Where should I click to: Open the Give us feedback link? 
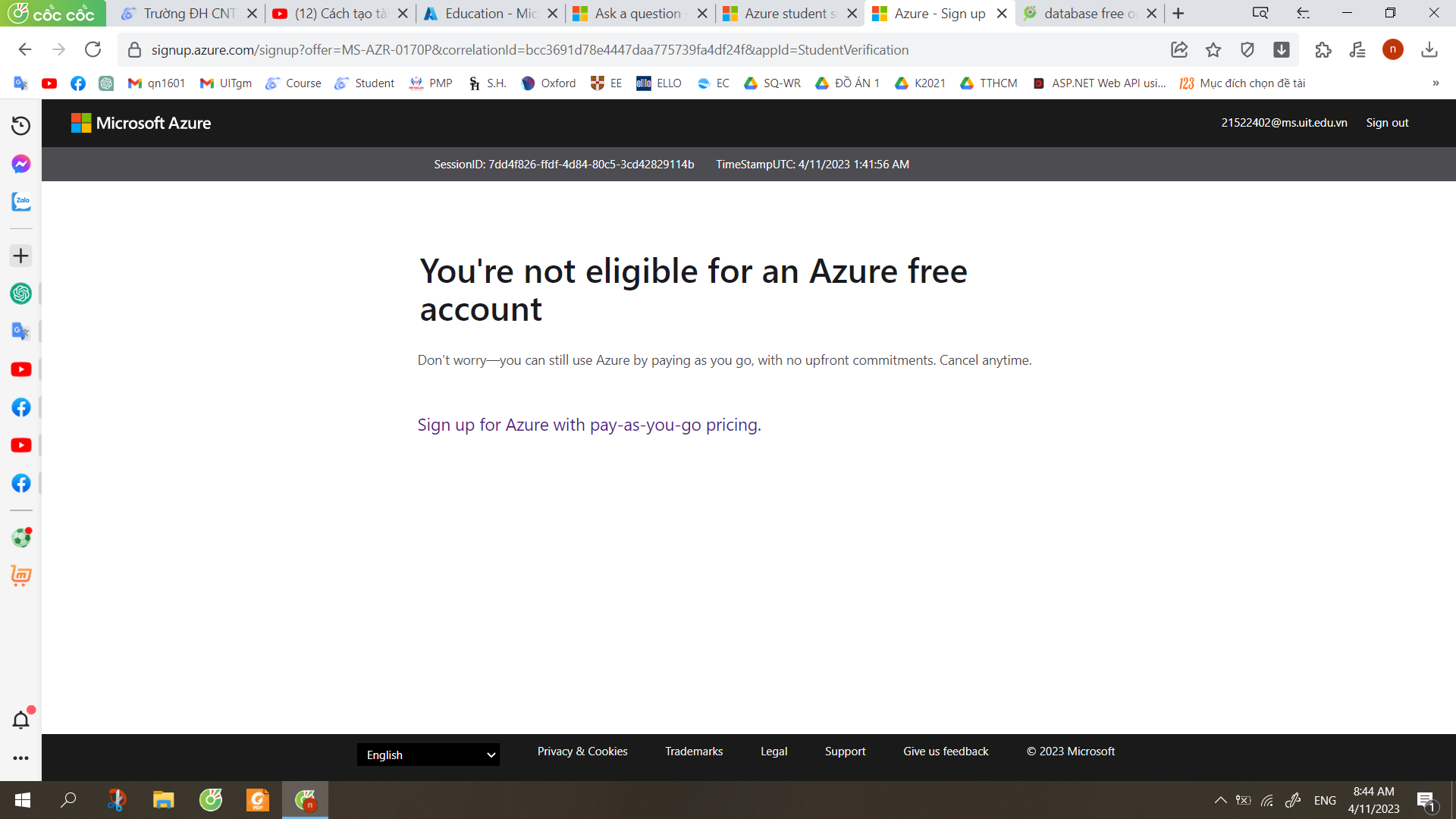[x=946, y=751]
